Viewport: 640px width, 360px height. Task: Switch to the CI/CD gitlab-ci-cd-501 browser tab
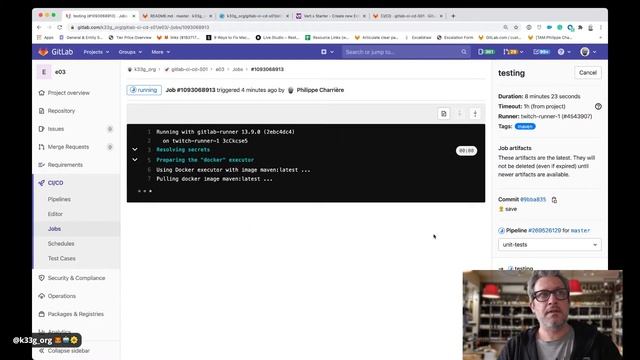[x=407, y=16]
